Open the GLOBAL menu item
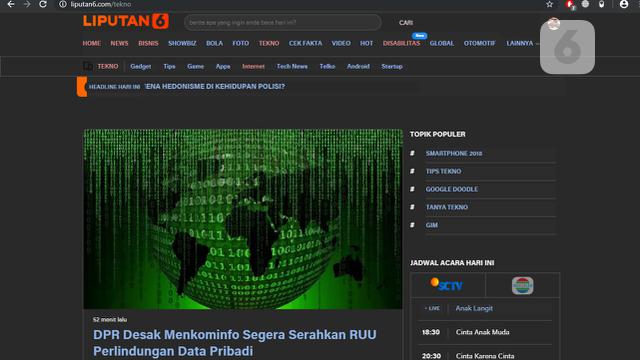 click(442, 43)
